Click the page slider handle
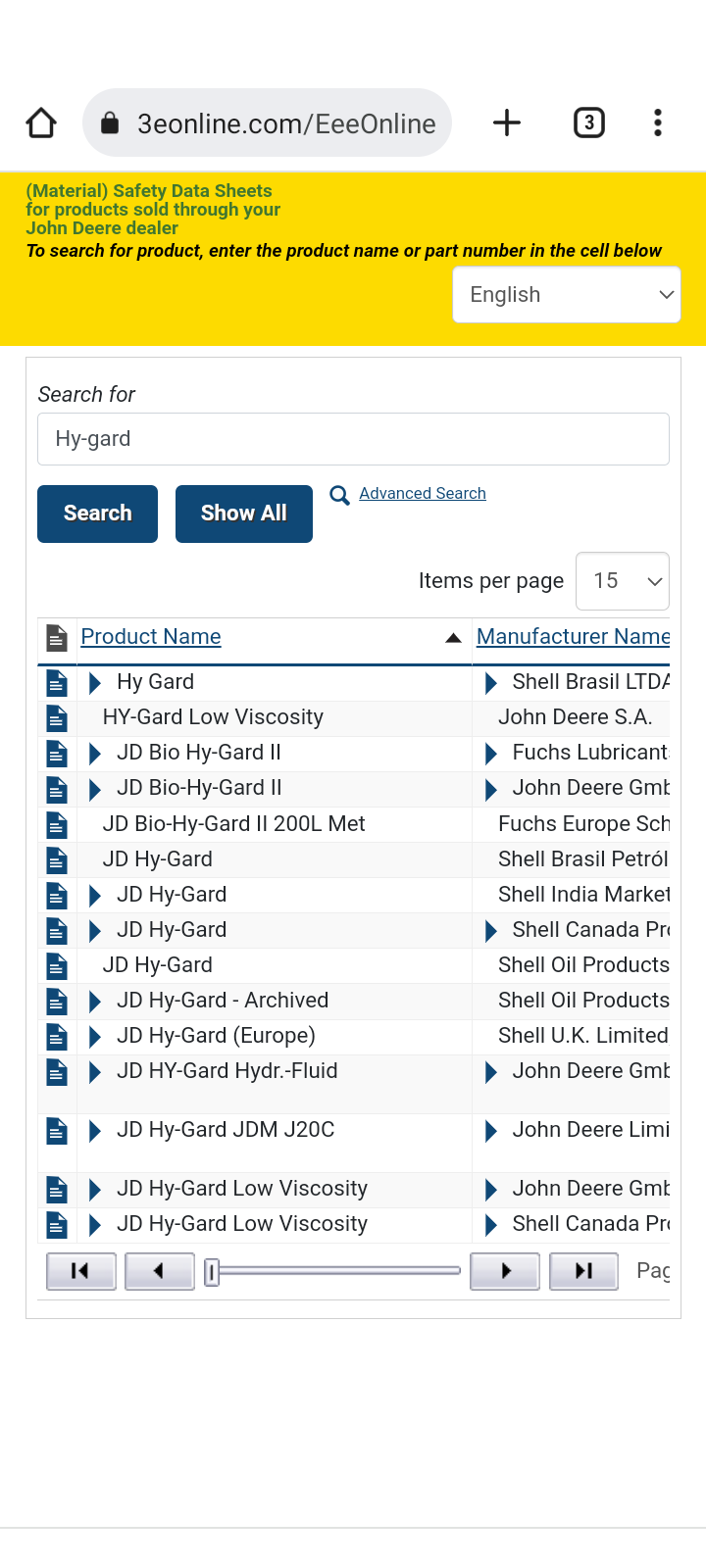 pos(211,1272)
